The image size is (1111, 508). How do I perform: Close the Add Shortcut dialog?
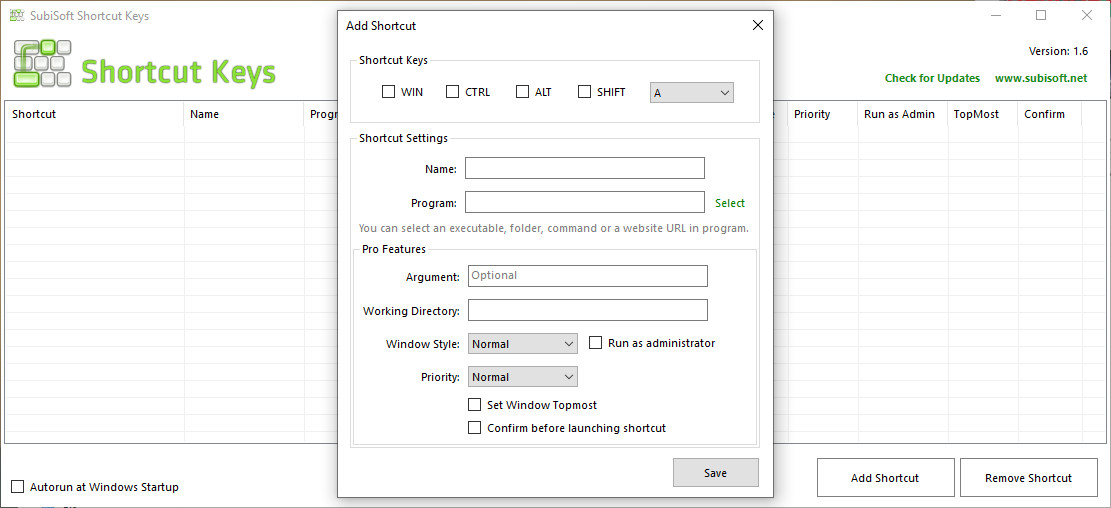click(x=757, y=25)
